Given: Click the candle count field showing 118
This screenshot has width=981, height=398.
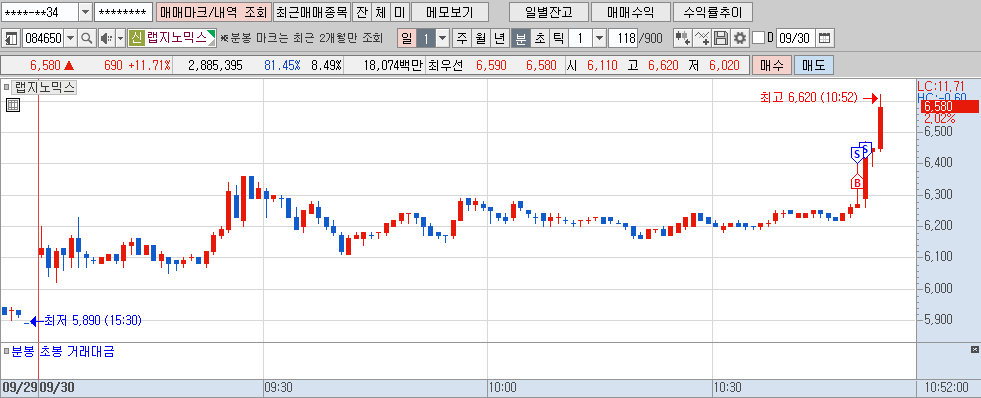Looking at the screenshot, I should pos(623,38).
